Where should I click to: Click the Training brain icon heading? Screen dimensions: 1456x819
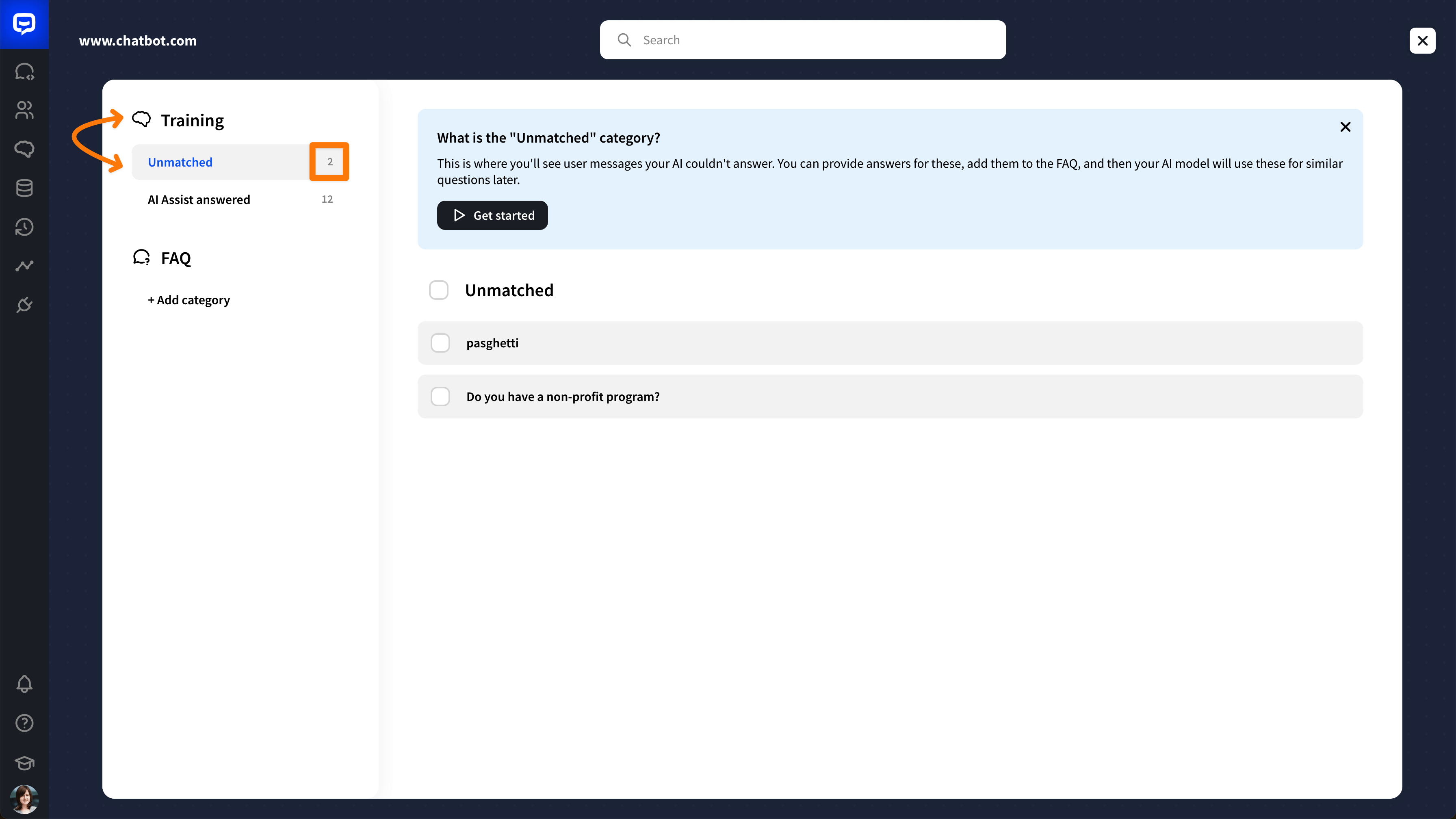point(141,119)
